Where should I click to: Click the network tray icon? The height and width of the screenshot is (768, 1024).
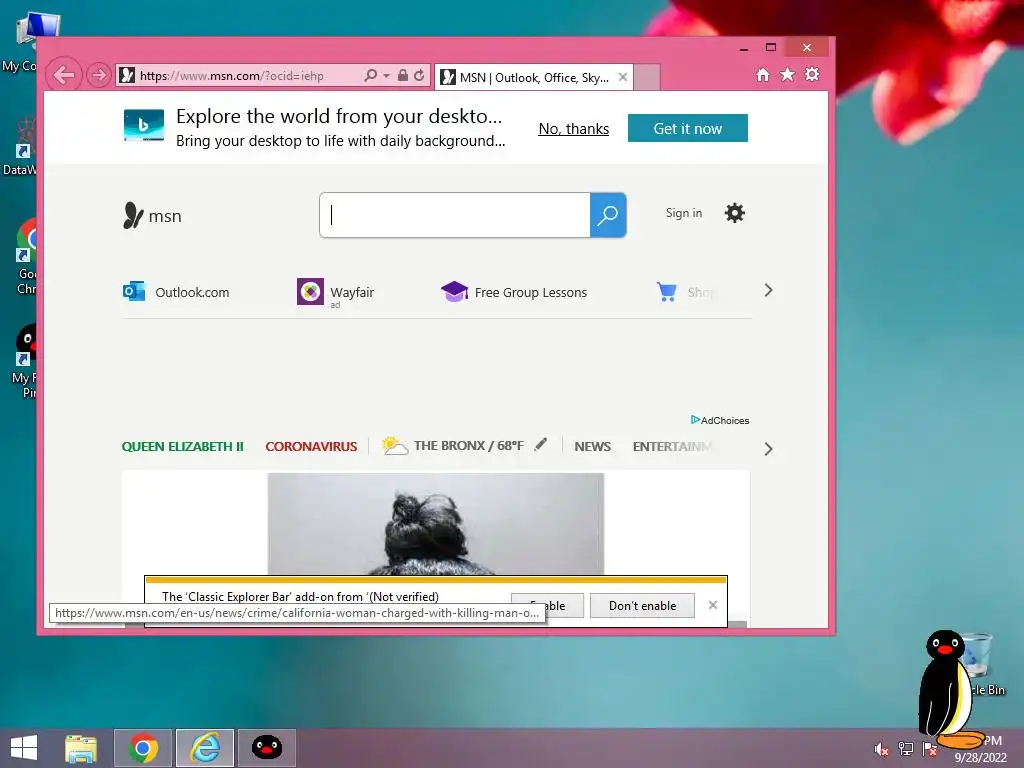pos(906,749)
